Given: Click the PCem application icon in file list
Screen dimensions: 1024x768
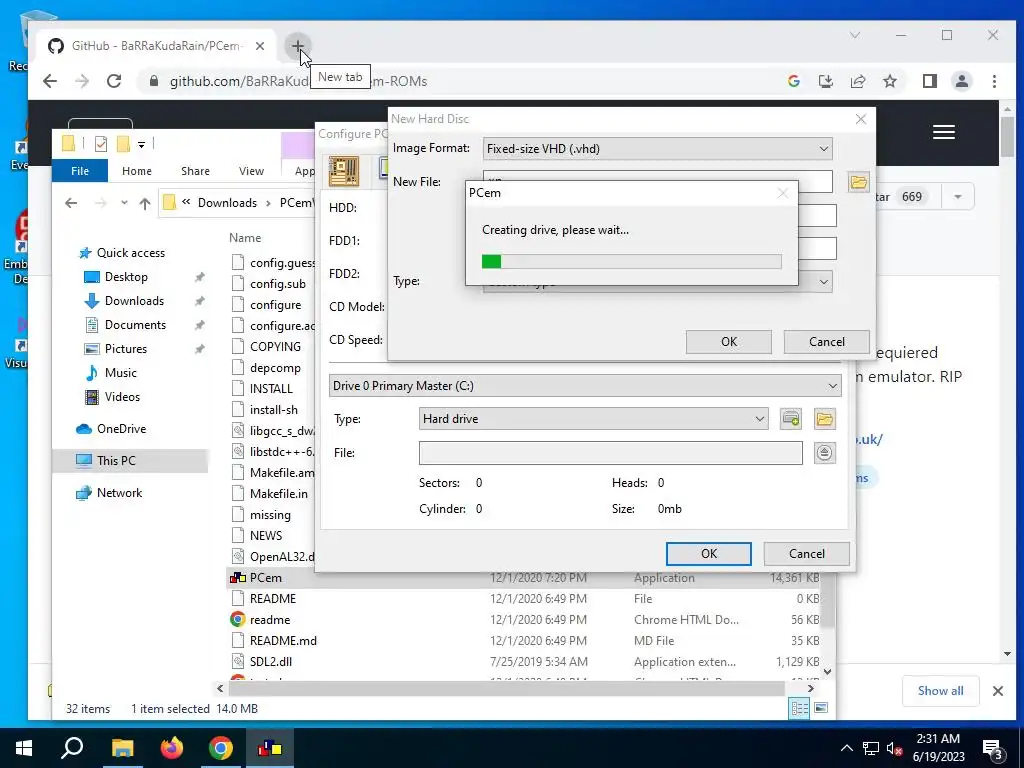Looking at the screenshot, I should point(238,578).
